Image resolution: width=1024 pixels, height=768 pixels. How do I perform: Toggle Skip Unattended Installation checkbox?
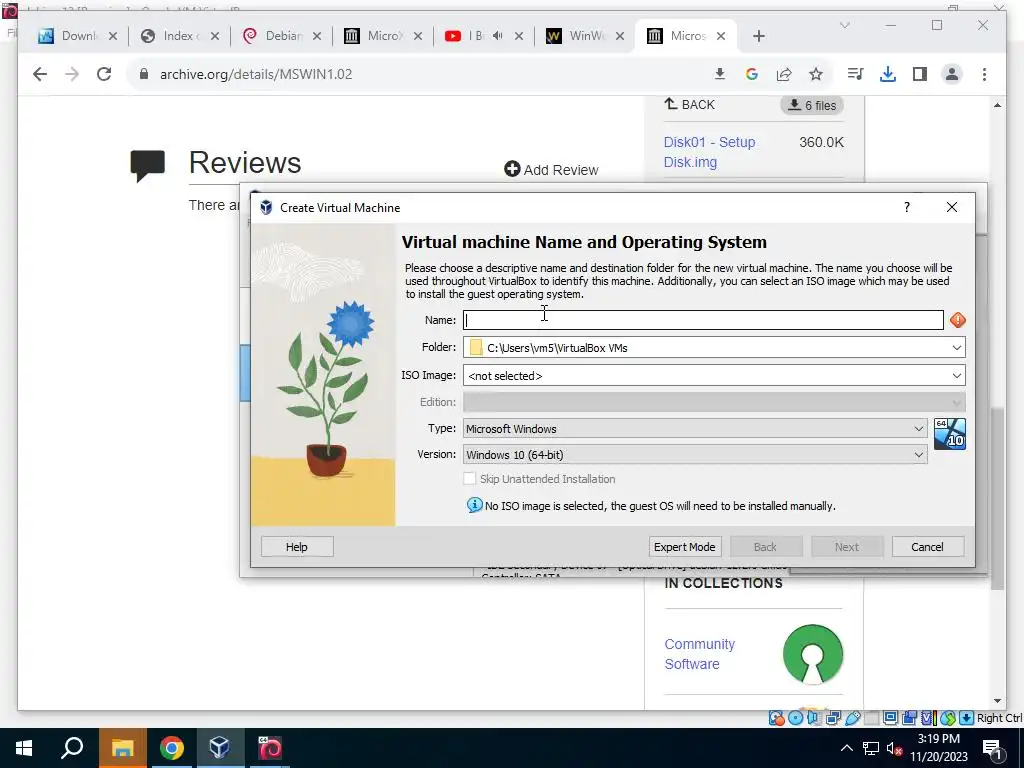click(470, 479)
